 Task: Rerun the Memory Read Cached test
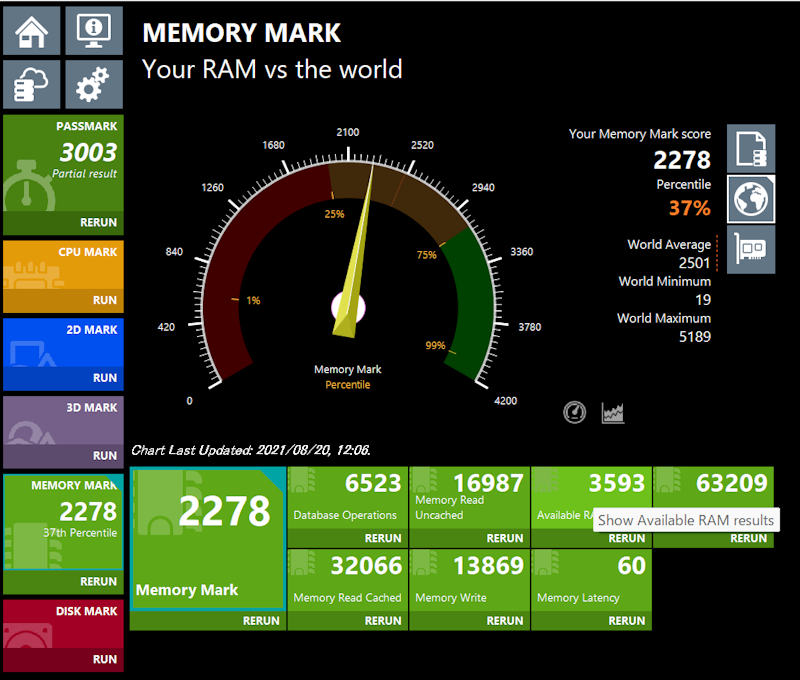point(347,621)
